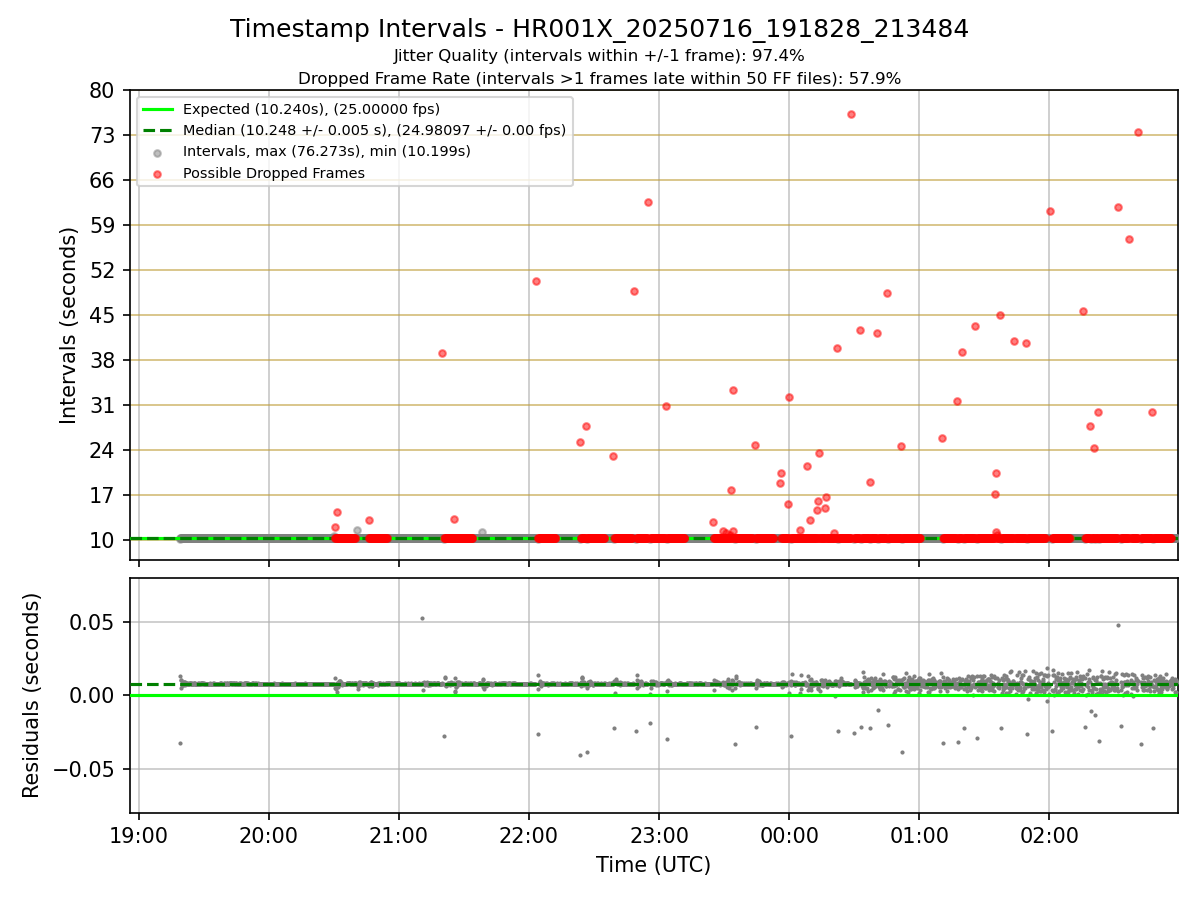This screenshot has height=900, width=1200.
Task: Click legend entry Intervals, max (76.273s), min (10.199s)
Action: click(326, 151)
